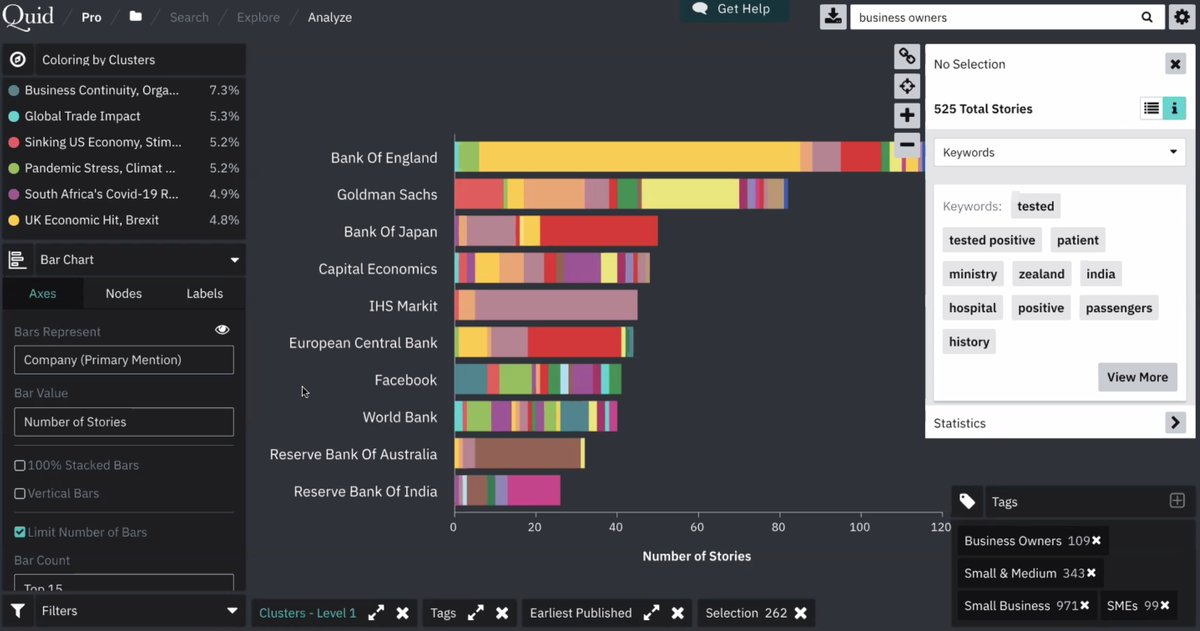Go to Search breadcrumb
The width and height of the screenshot is (1200, 631).
pyautogui.click(x=189, y=17)
